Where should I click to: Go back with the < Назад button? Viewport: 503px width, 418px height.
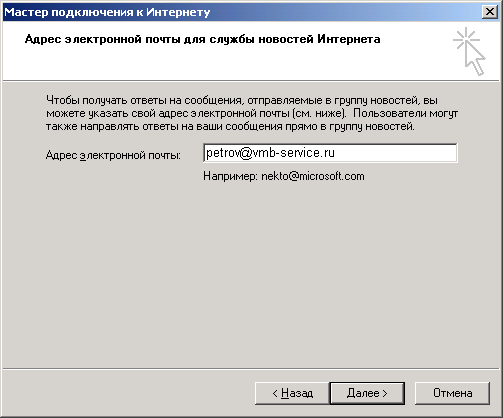(292, 393)
